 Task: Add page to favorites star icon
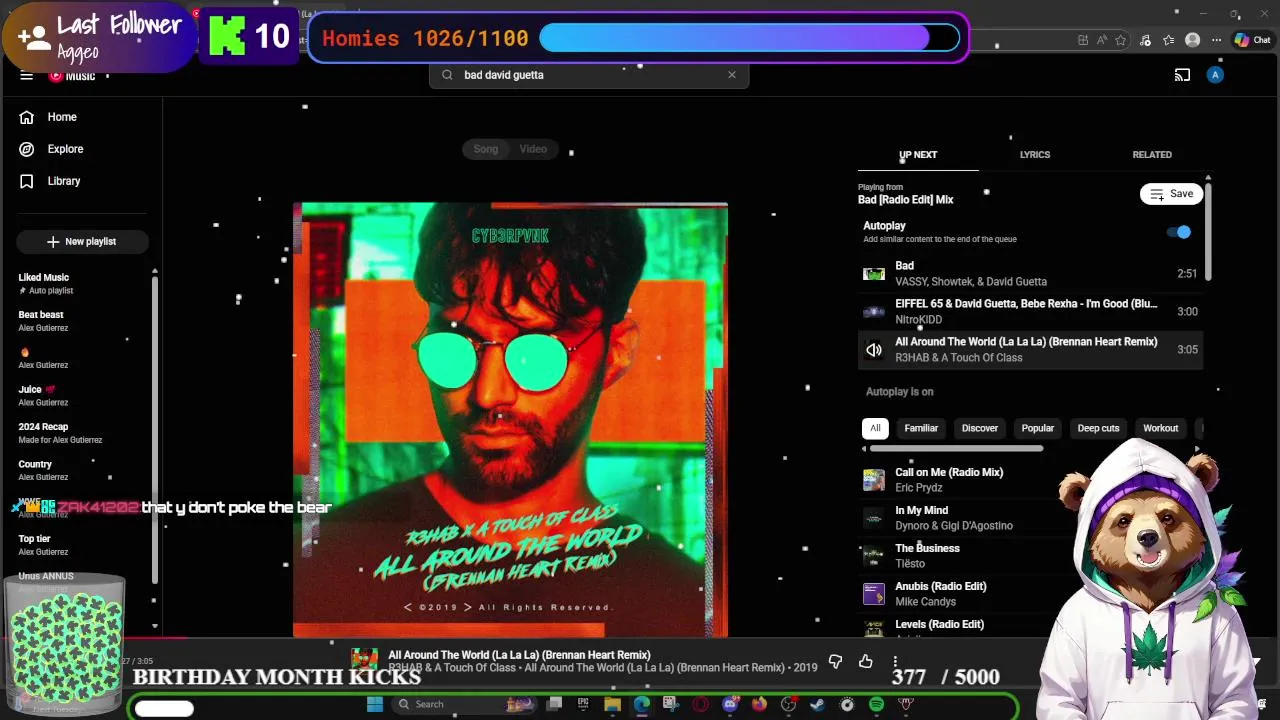coord(1120,40)
